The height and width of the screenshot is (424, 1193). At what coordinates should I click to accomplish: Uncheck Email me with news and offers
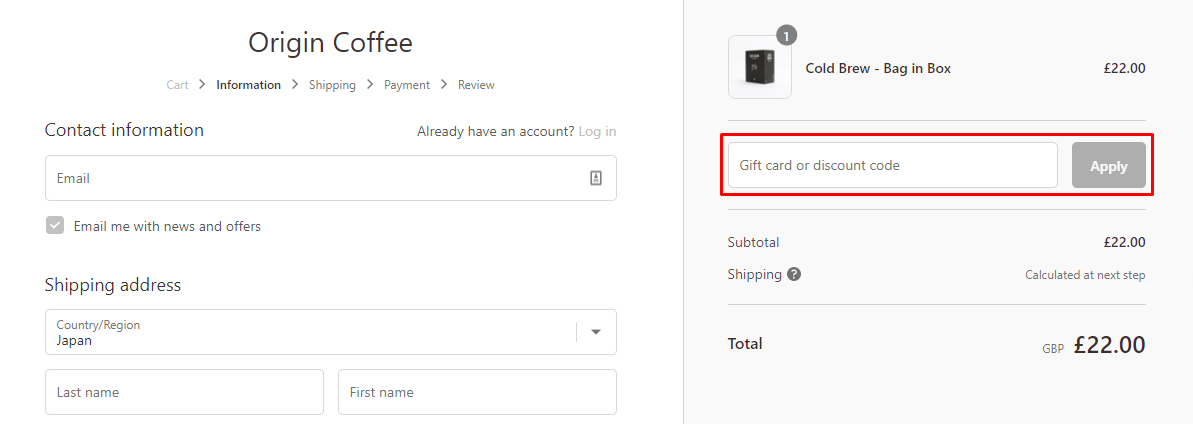click(55, 226)
